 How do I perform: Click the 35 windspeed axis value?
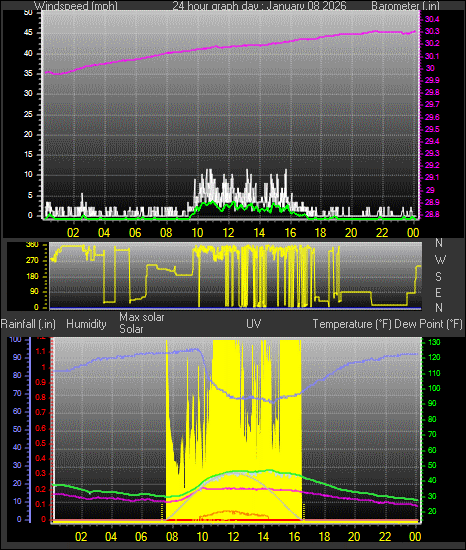pos(28,73)
